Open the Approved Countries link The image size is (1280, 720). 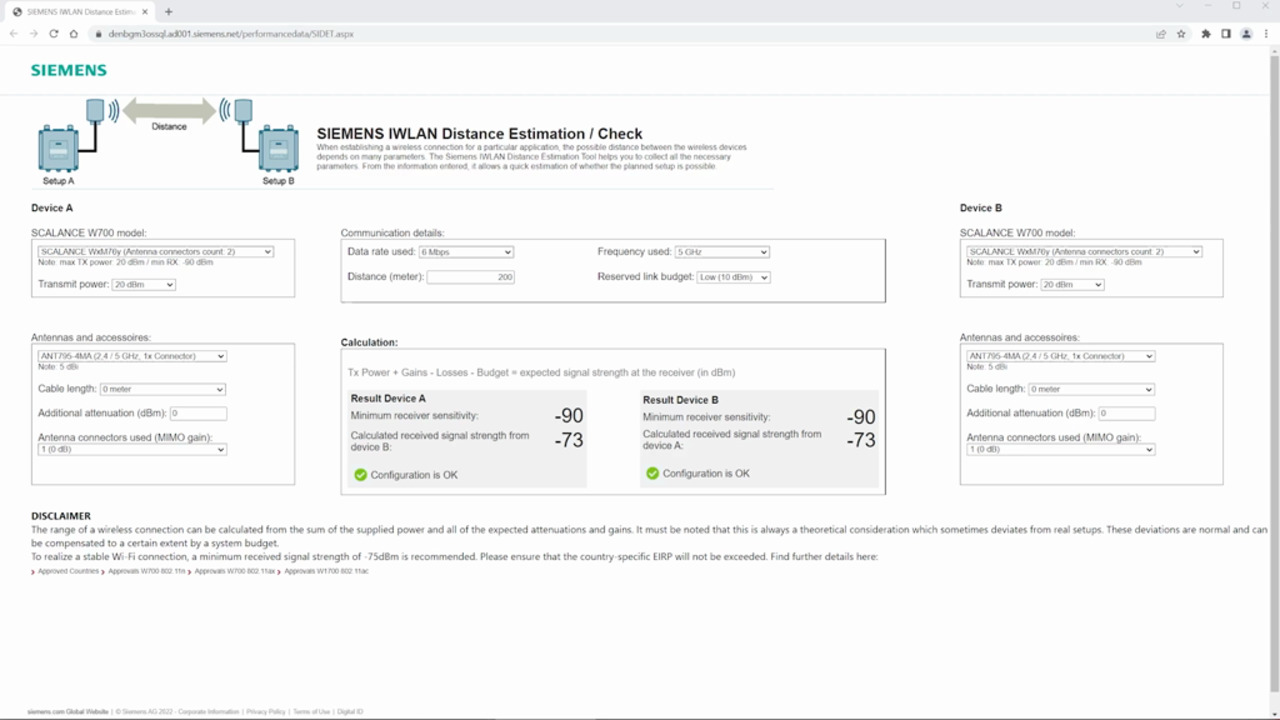[x=68, y=571]
